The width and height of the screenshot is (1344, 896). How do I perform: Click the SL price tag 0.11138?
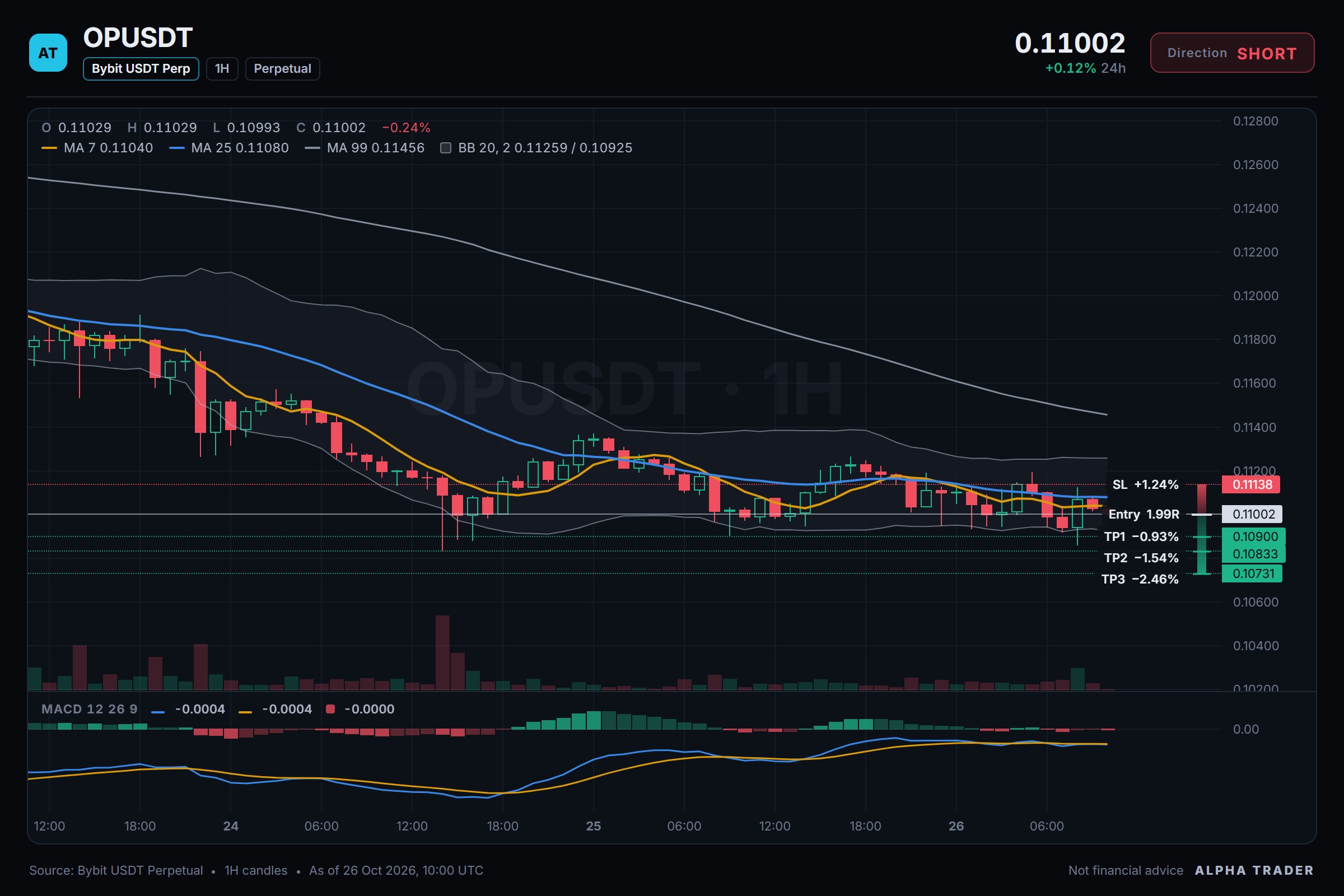point(1252,484)
